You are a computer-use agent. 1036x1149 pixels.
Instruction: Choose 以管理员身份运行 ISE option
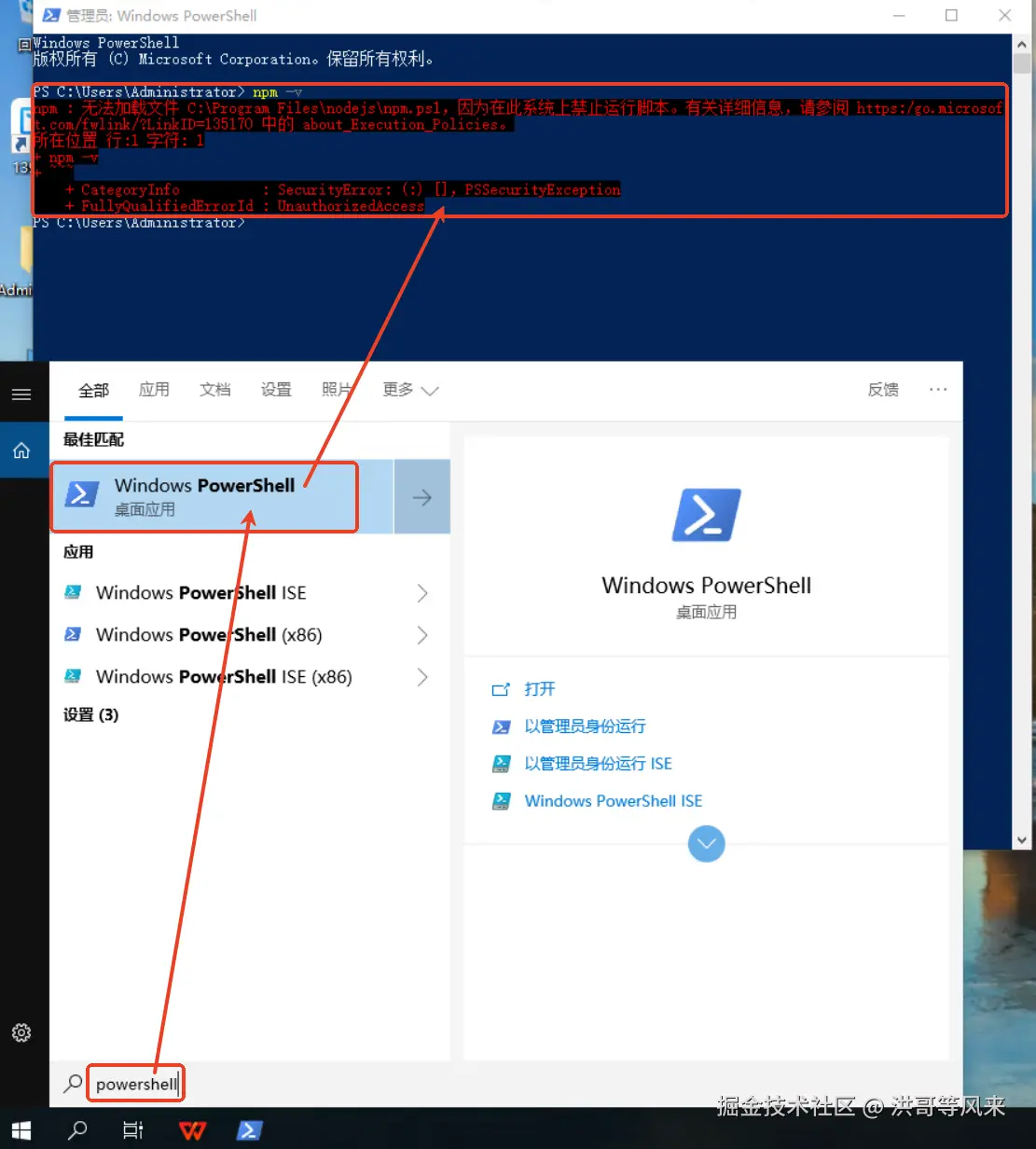[598, 764]
